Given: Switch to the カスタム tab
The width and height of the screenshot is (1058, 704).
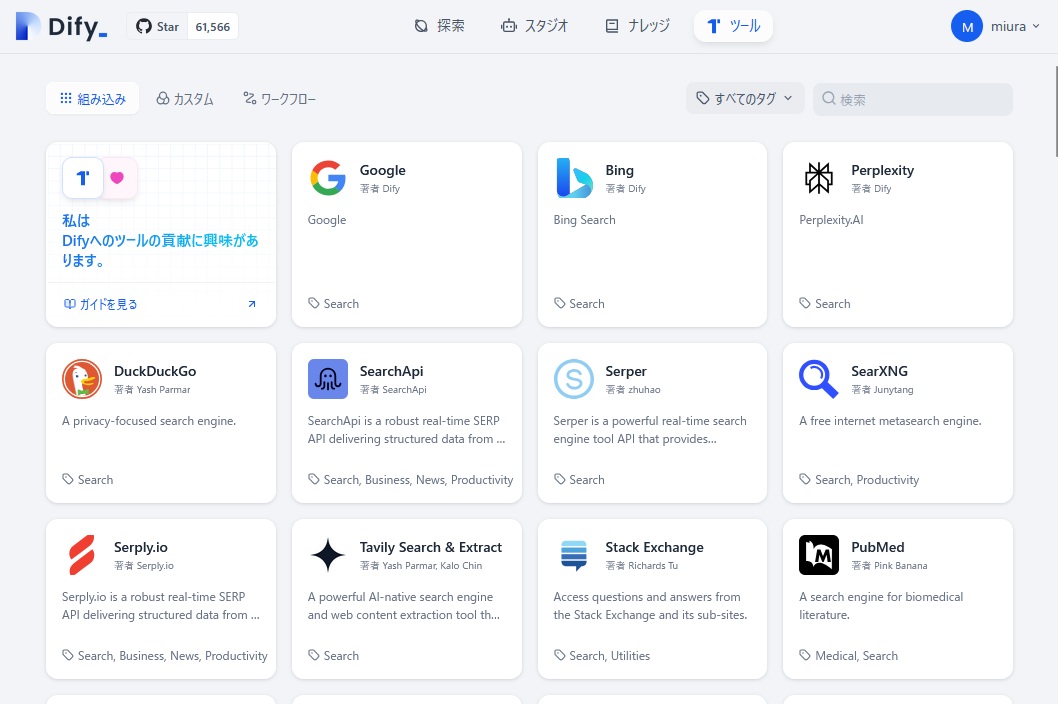Looking at the screenshot, I should tap(185, 99).
